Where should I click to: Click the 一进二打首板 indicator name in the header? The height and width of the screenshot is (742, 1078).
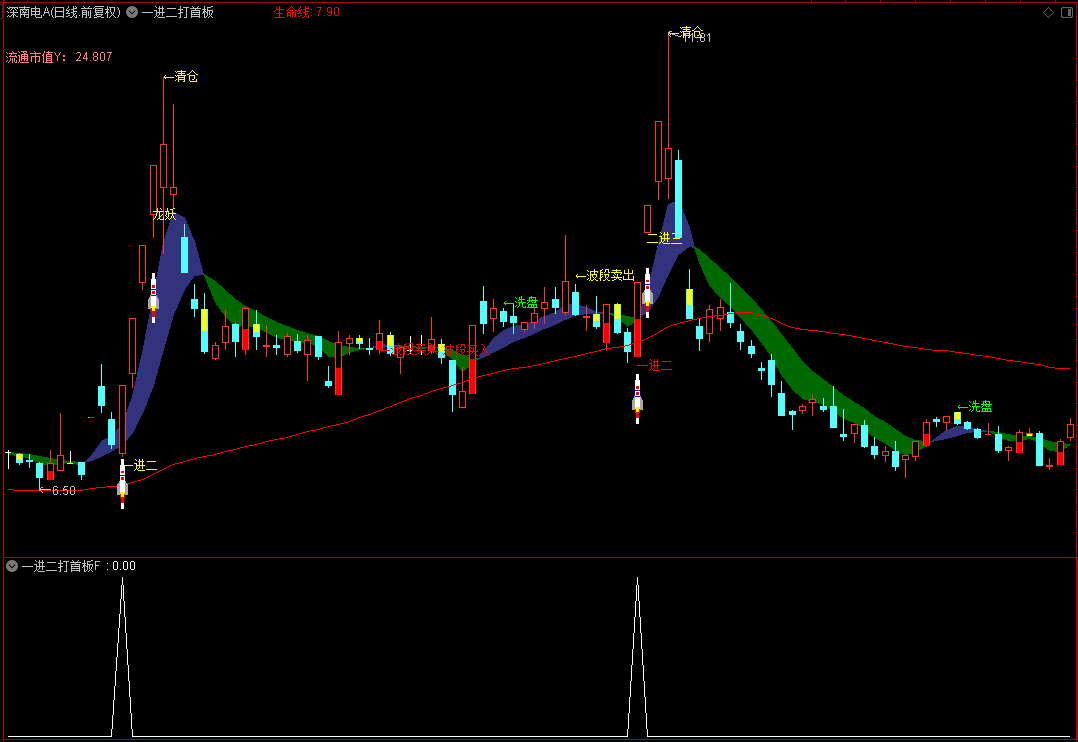[x=177, y=12]
